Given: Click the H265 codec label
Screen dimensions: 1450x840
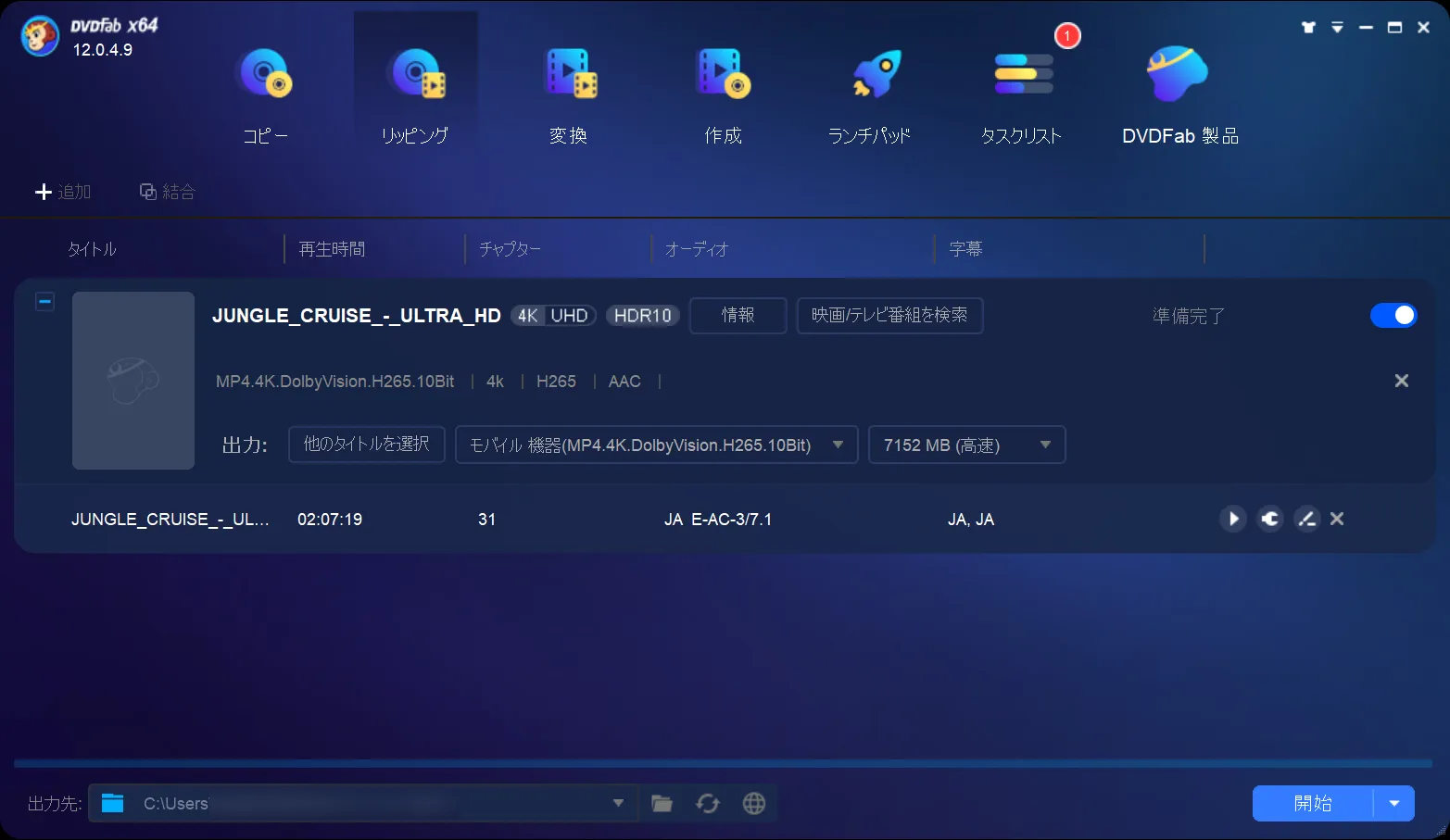Looking at the screenshot, I should click(556, 382).
